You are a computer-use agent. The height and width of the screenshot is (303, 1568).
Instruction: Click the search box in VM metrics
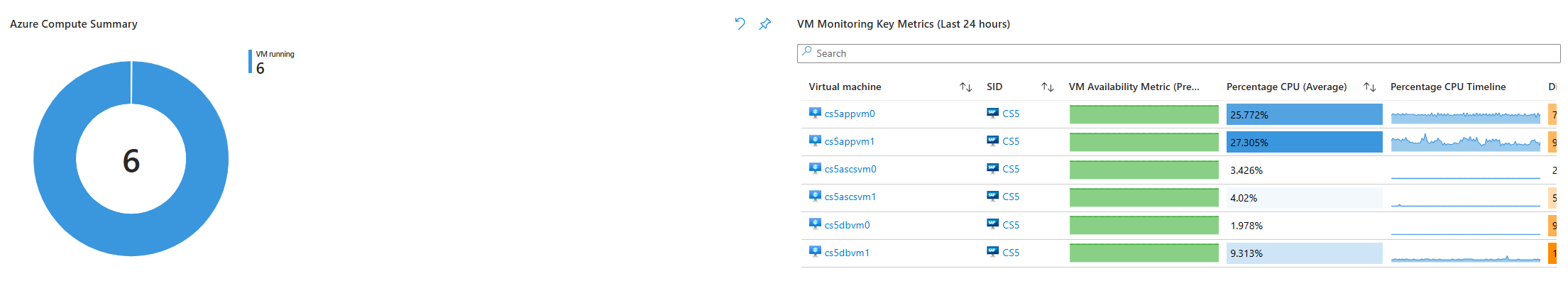[x=1178, y=53]
